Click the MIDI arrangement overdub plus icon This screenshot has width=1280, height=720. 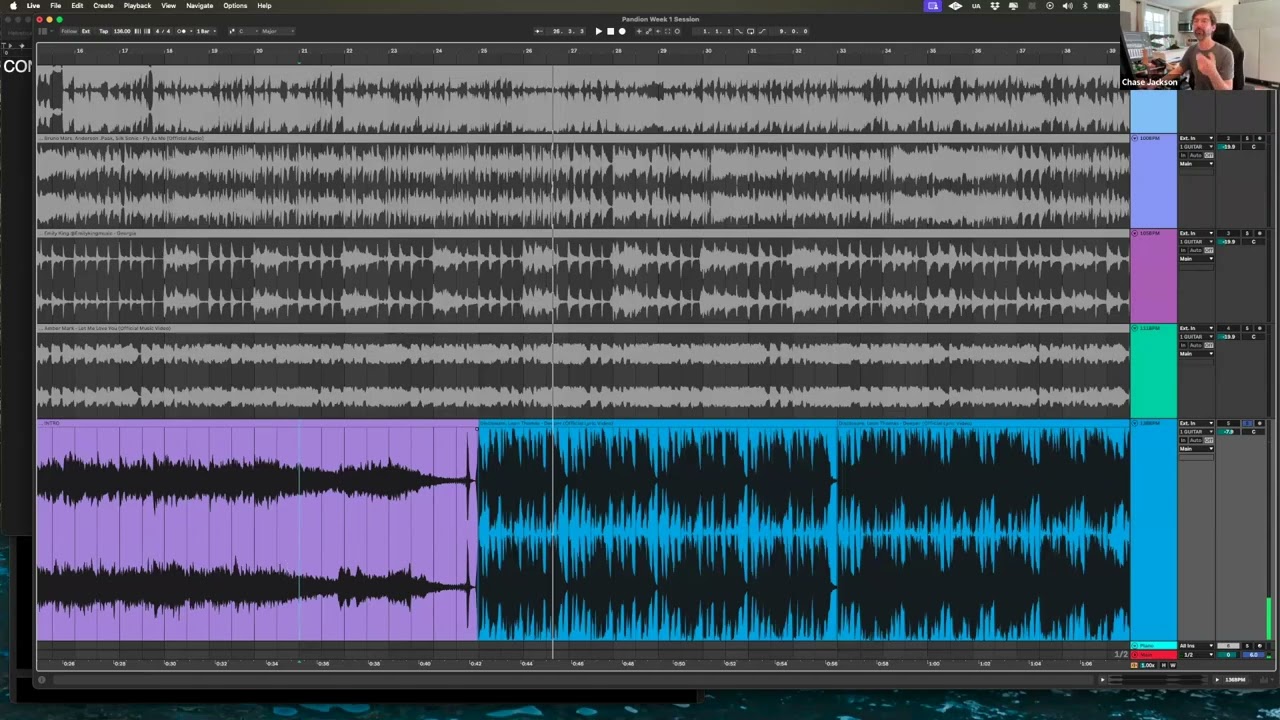click(x=639, y=31)
